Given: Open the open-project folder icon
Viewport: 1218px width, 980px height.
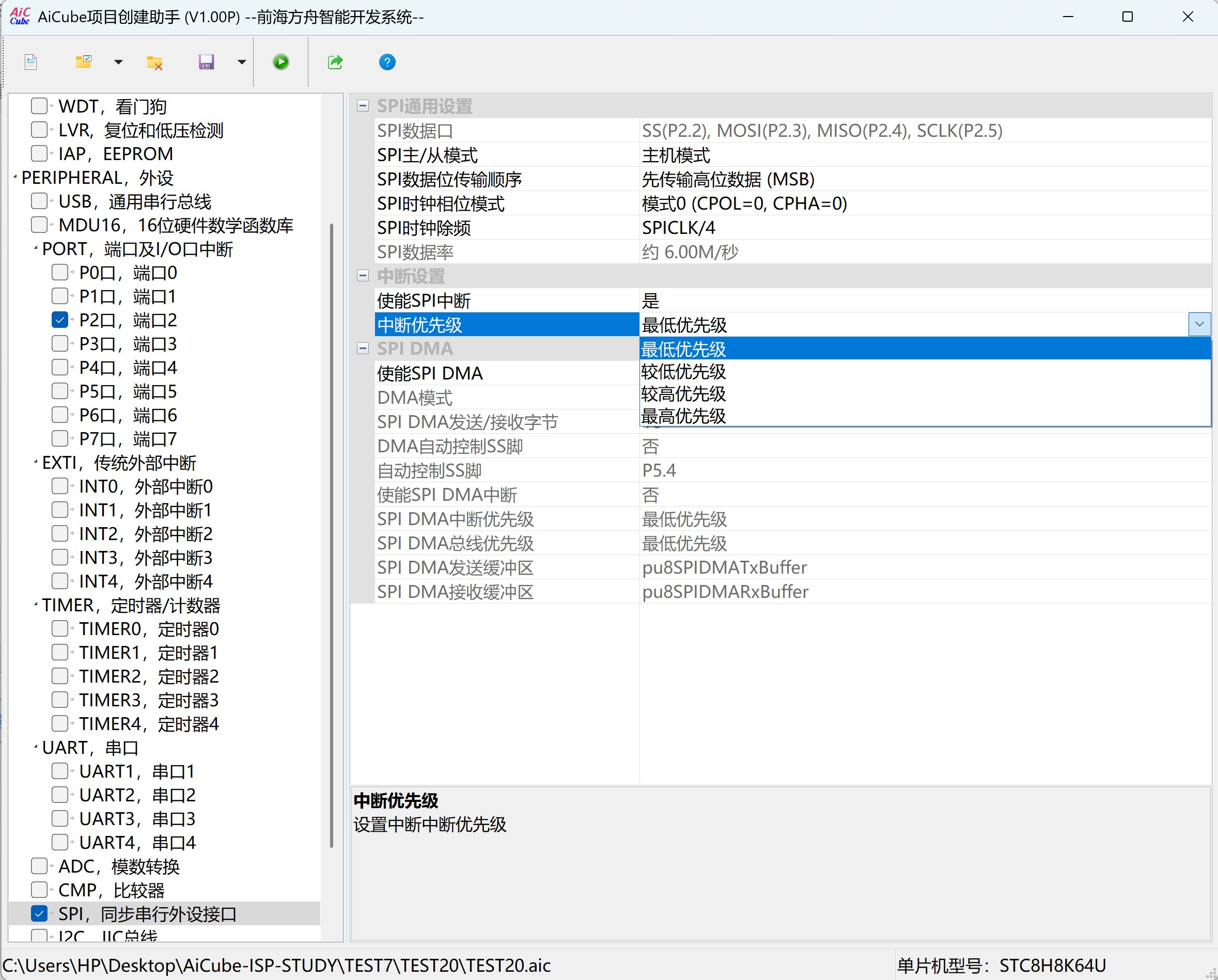Looking at the screenshot, I should pos(84,61).
